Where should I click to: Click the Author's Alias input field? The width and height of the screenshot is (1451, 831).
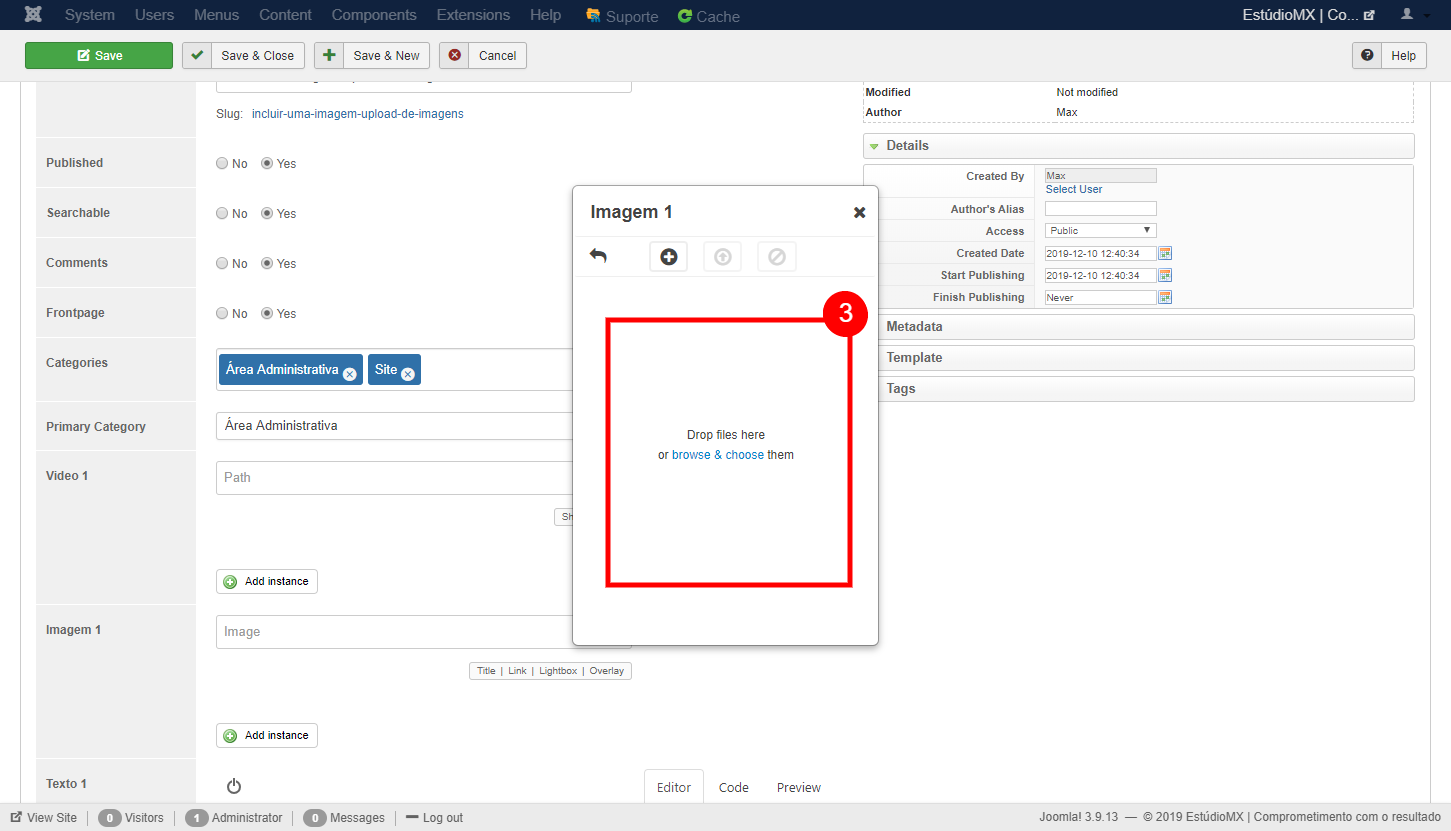coord(1100,209)
